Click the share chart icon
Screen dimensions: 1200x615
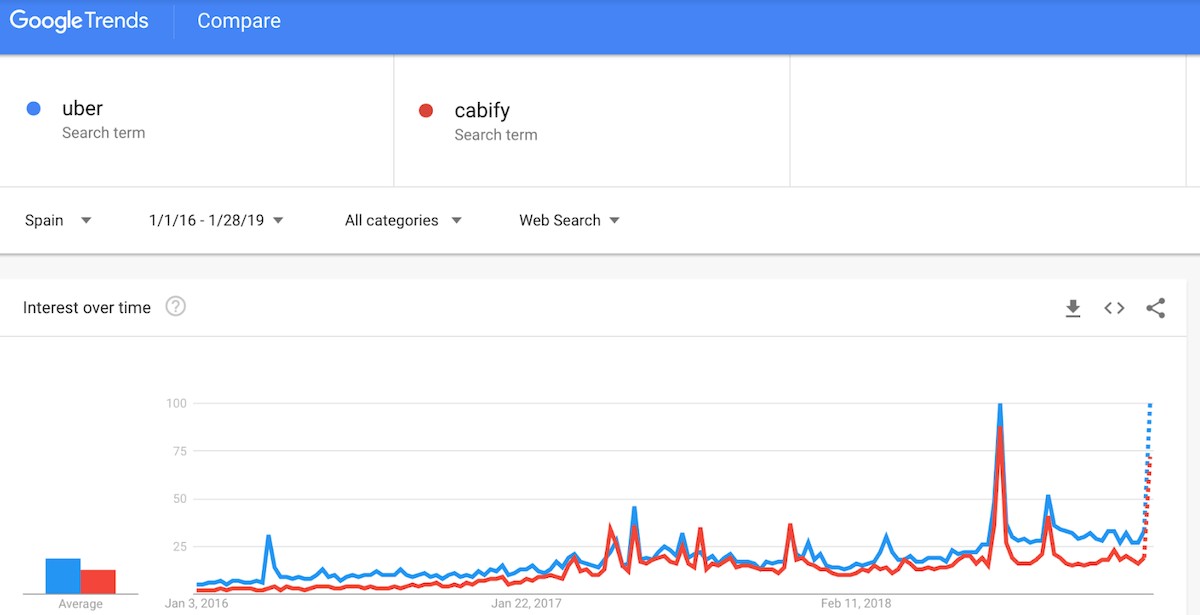coord(1156,308)
